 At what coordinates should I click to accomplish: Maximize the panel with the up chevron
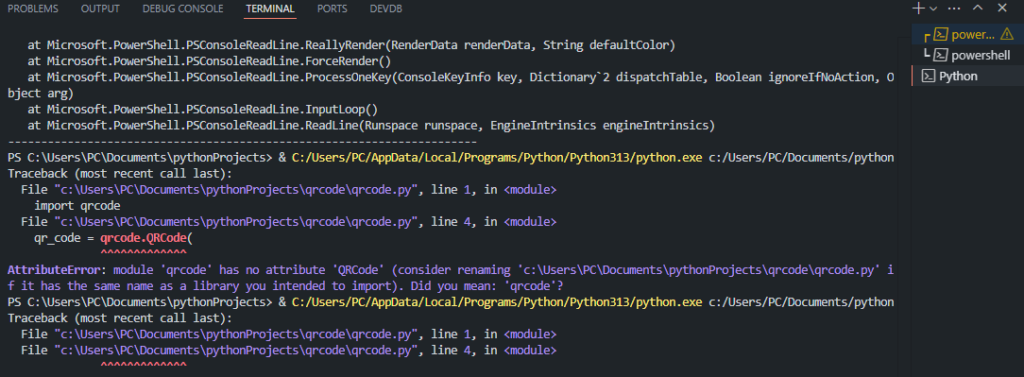pyautogui.click(x=978, y=8)
